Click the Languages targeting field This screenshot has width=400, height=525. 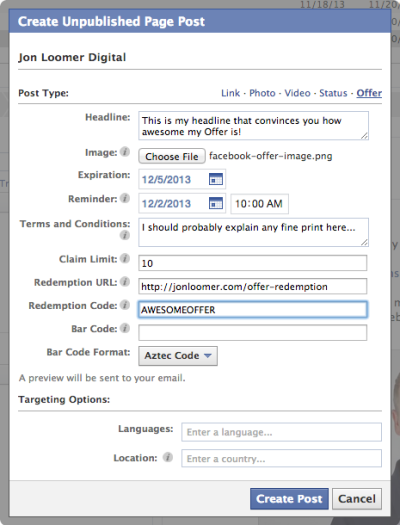click(x=282, y=432)
